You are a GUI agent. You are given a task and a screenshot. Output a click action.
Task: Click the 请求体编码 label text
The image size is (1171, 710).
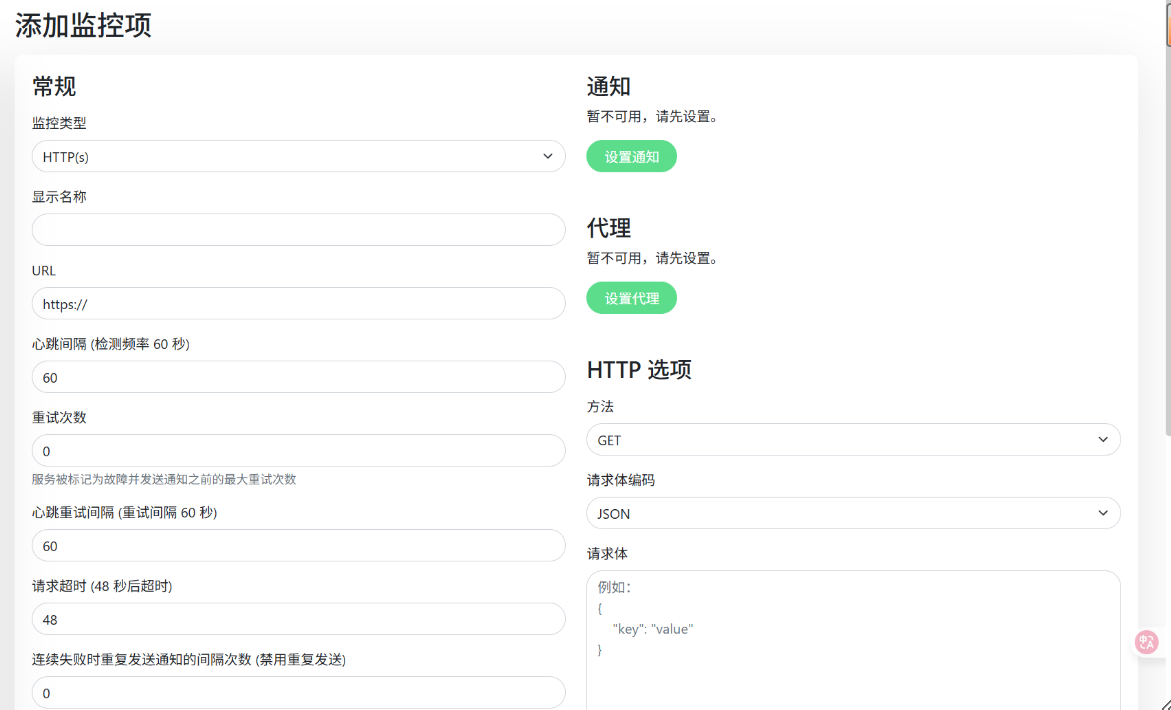[620, 480]
